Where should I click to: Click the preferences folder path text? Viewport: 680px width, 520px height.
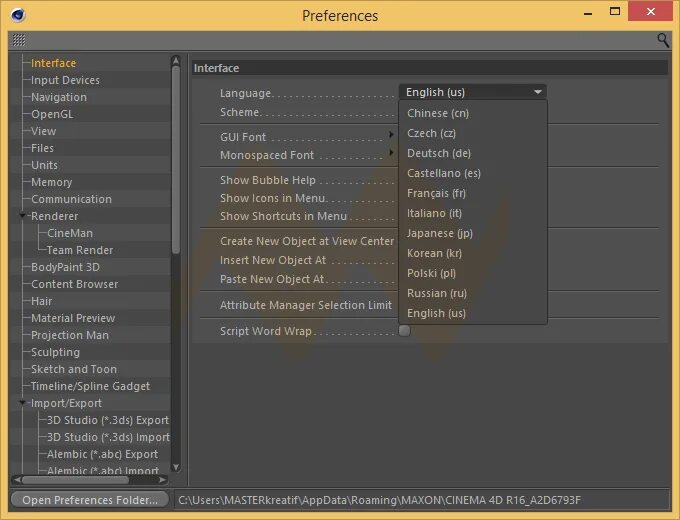coord(379,500)
